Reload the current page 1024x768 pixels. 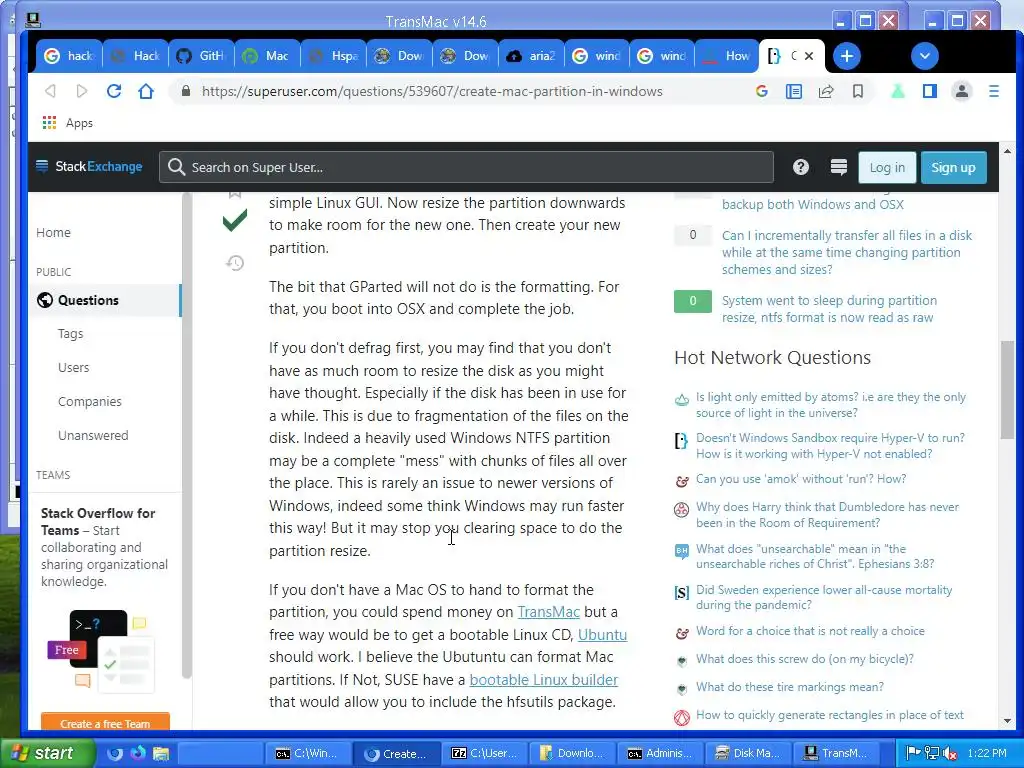[x=114, y=91]
